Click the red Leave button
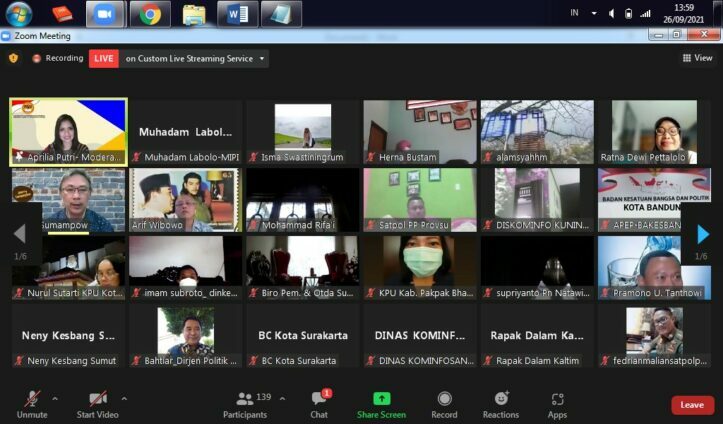 click(692, 405)
